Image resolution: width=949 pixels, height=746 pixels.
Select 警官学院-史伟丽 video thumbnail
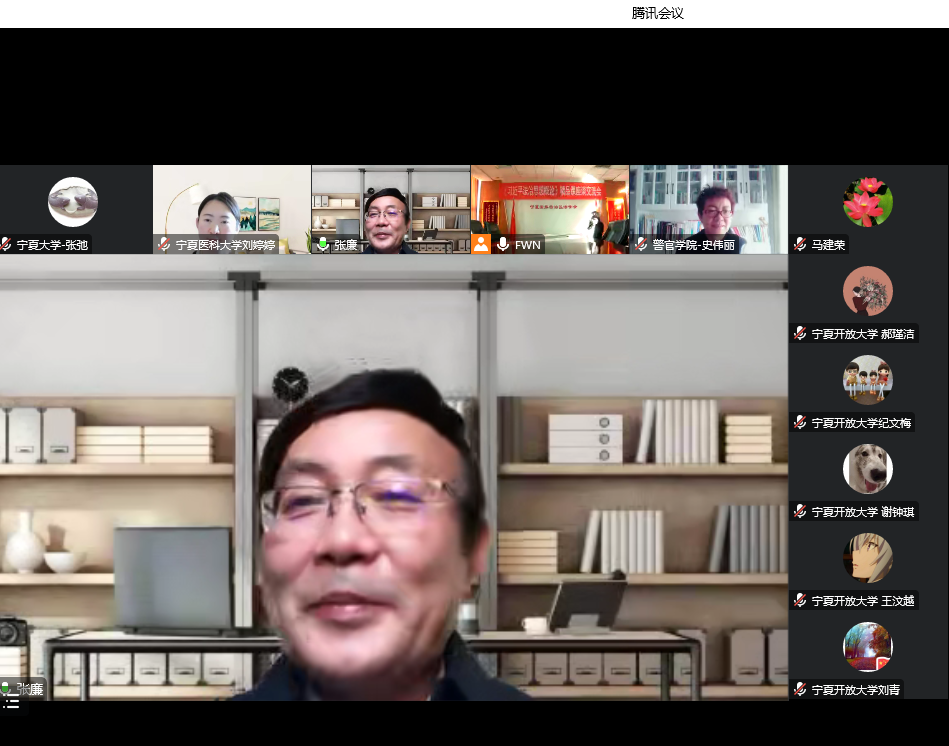[x=708, y=205]
